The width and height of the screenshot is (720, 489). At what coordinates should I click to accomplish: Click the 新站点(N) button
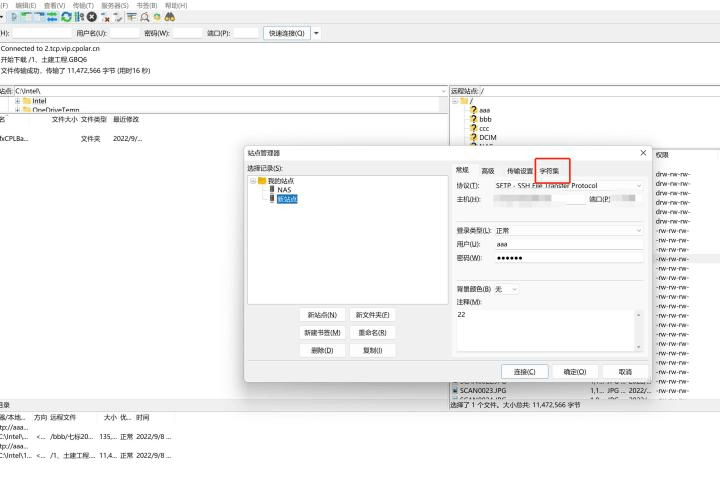(322, 315)
